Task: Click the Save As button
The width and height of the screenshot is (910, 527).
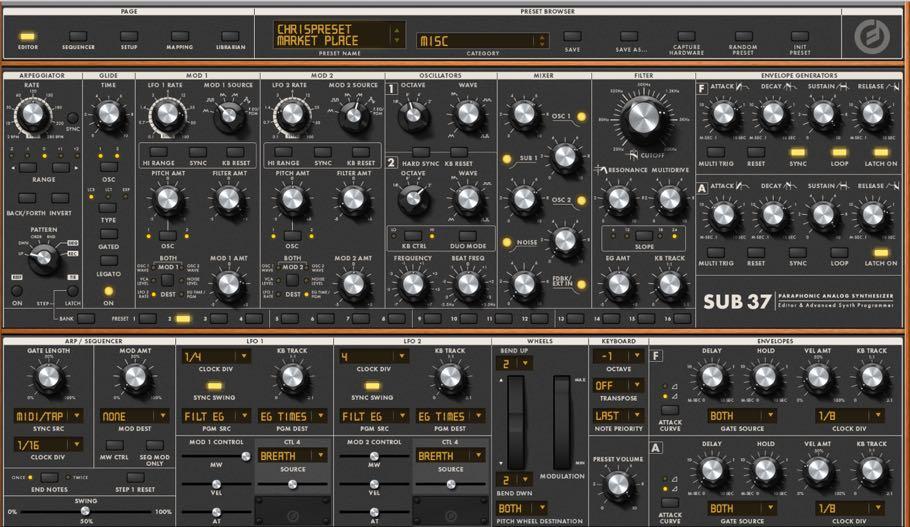Action: point(629,37)
